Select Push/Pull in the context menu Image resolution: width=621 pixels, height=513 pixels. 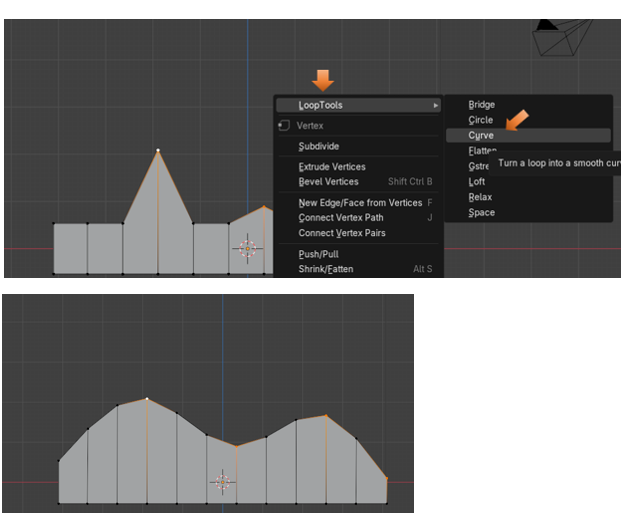(318, 254)
